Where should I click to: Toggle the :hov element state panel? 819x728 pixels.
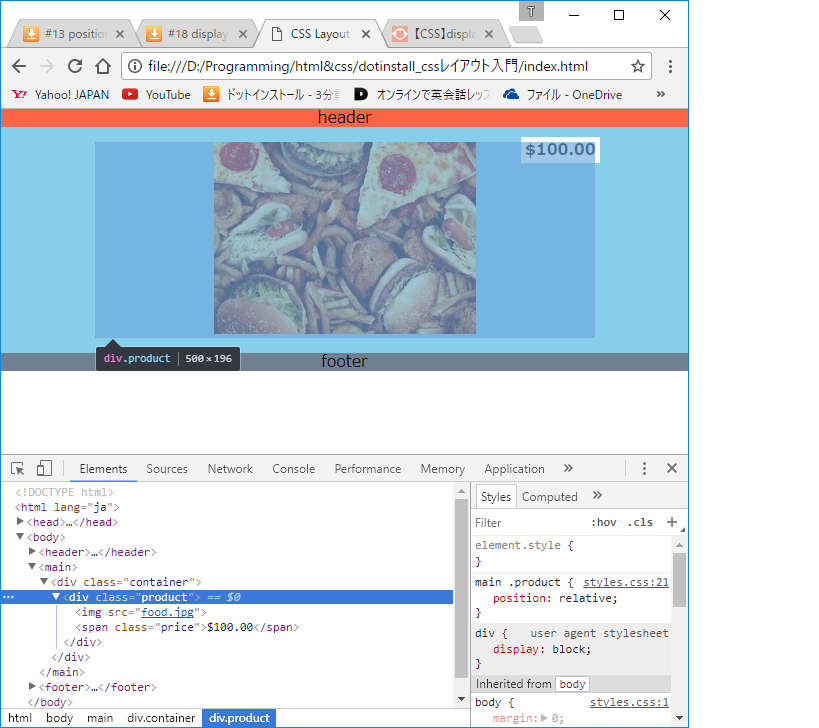pyautogui.click(x=604, y=522)
